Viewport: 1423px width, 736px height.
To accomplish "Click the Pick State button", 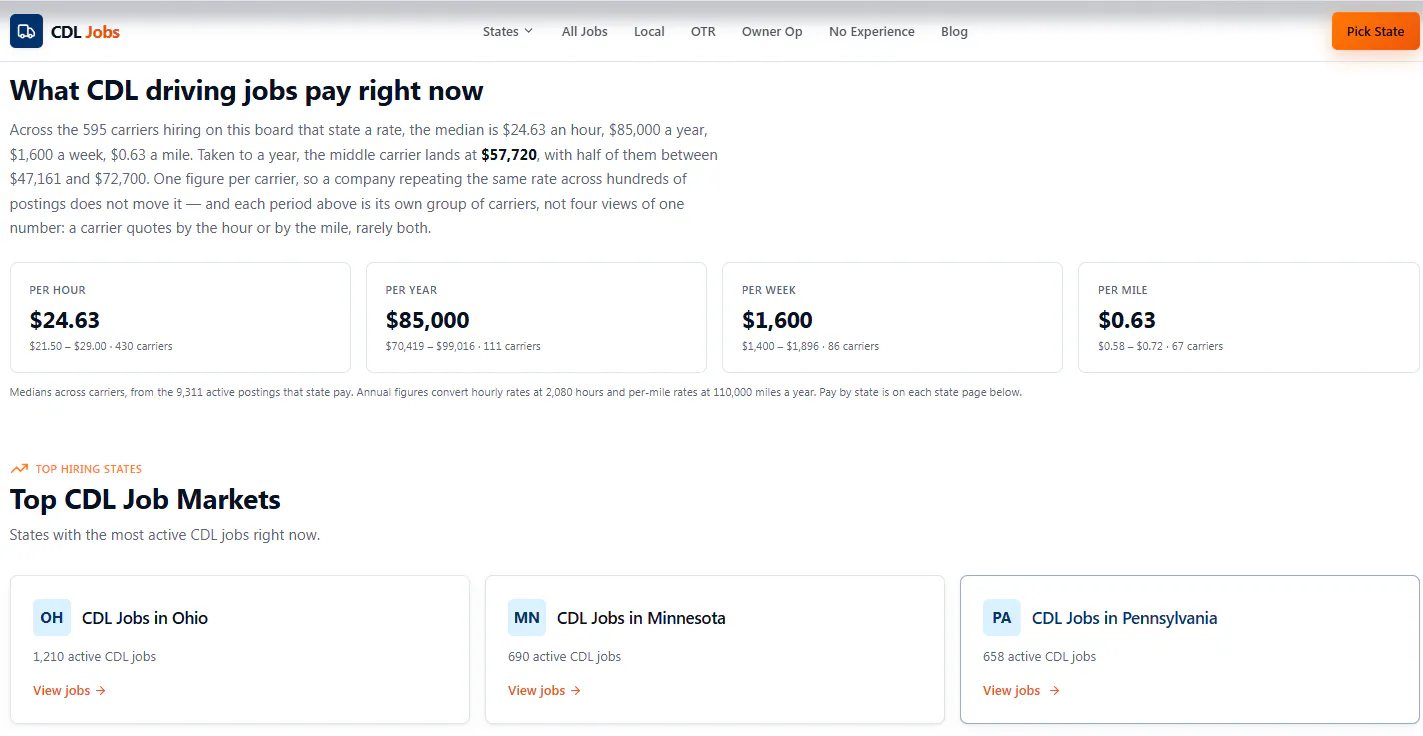I will (1375, 31).
